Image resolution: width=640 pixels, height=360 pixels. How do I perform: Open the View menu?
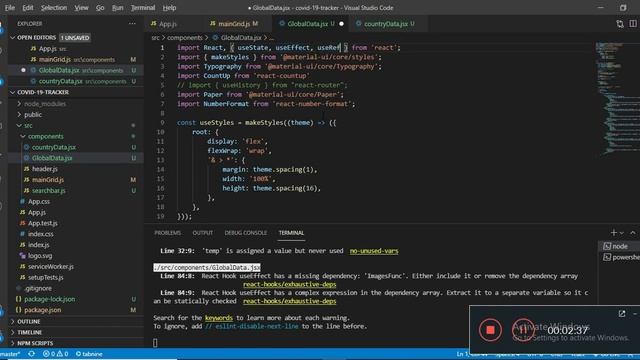(x=81, y=8)
